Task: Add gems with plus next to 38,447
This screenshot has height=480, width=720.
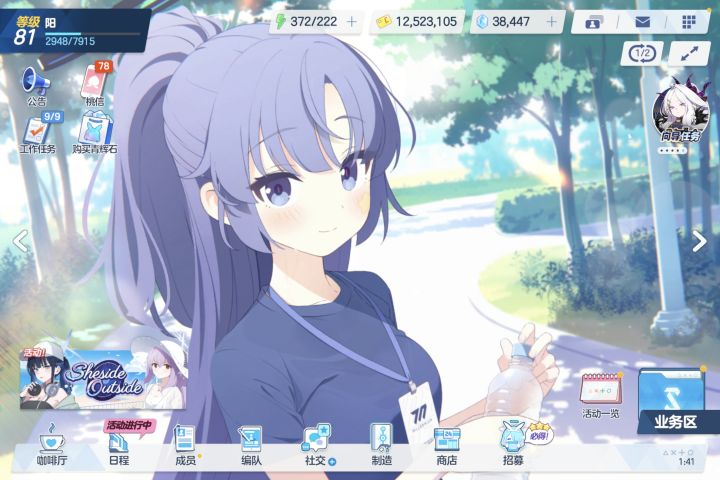Action: point(552,22)
